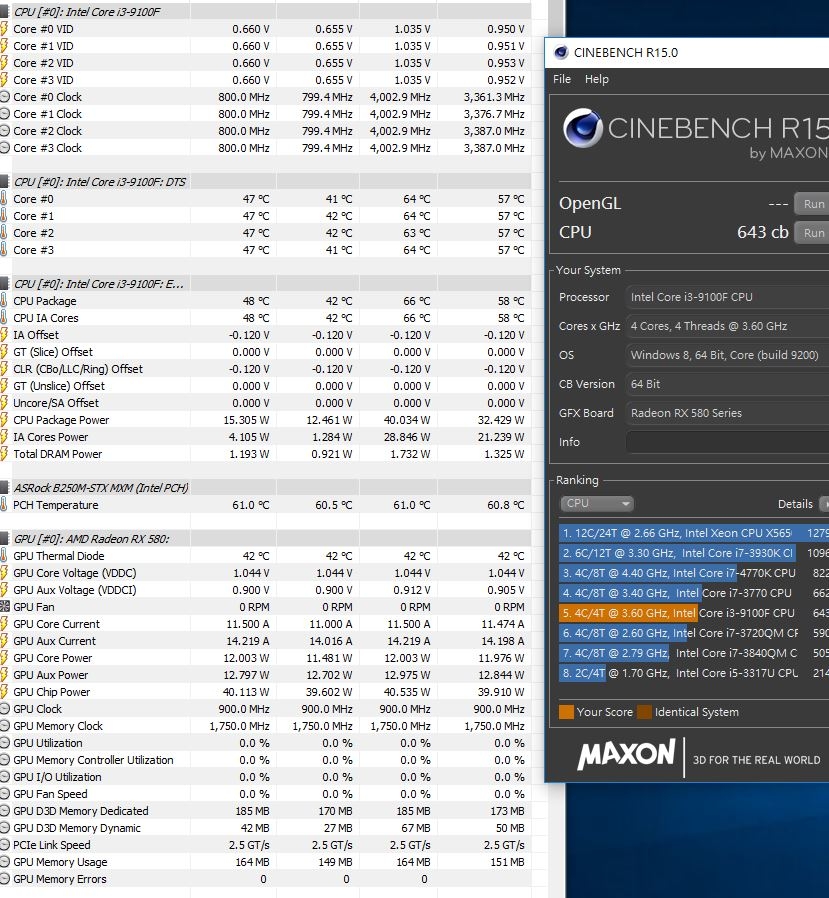Select the Core i5-3317U ranking entry
Screen dimensions: 829x898
pos(694,673)
